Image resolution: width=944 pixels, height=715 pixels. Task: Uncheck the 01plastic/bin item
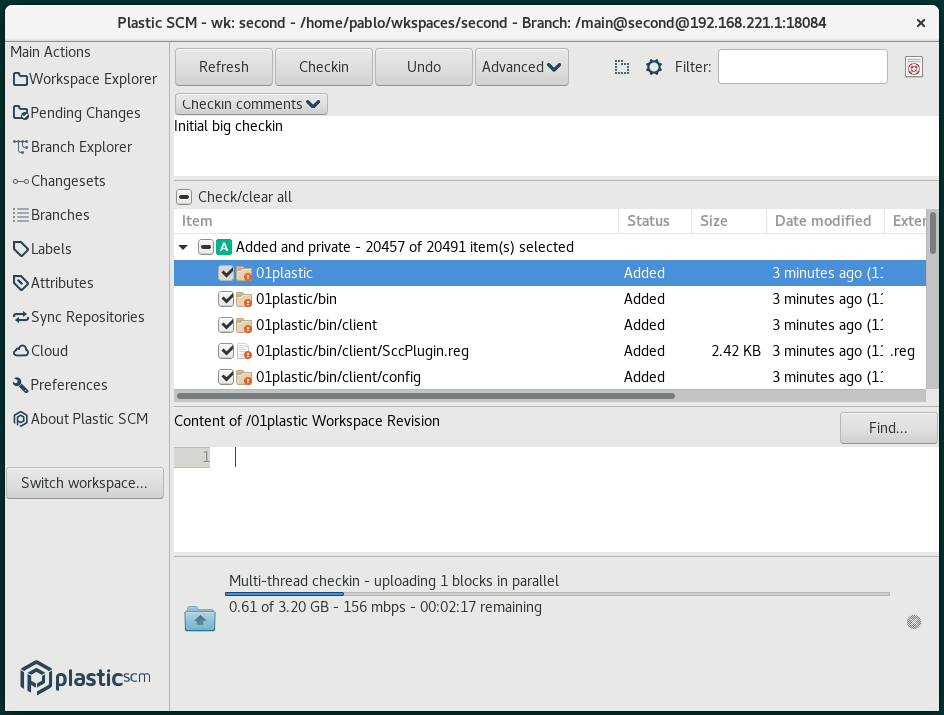click(226, 298)
